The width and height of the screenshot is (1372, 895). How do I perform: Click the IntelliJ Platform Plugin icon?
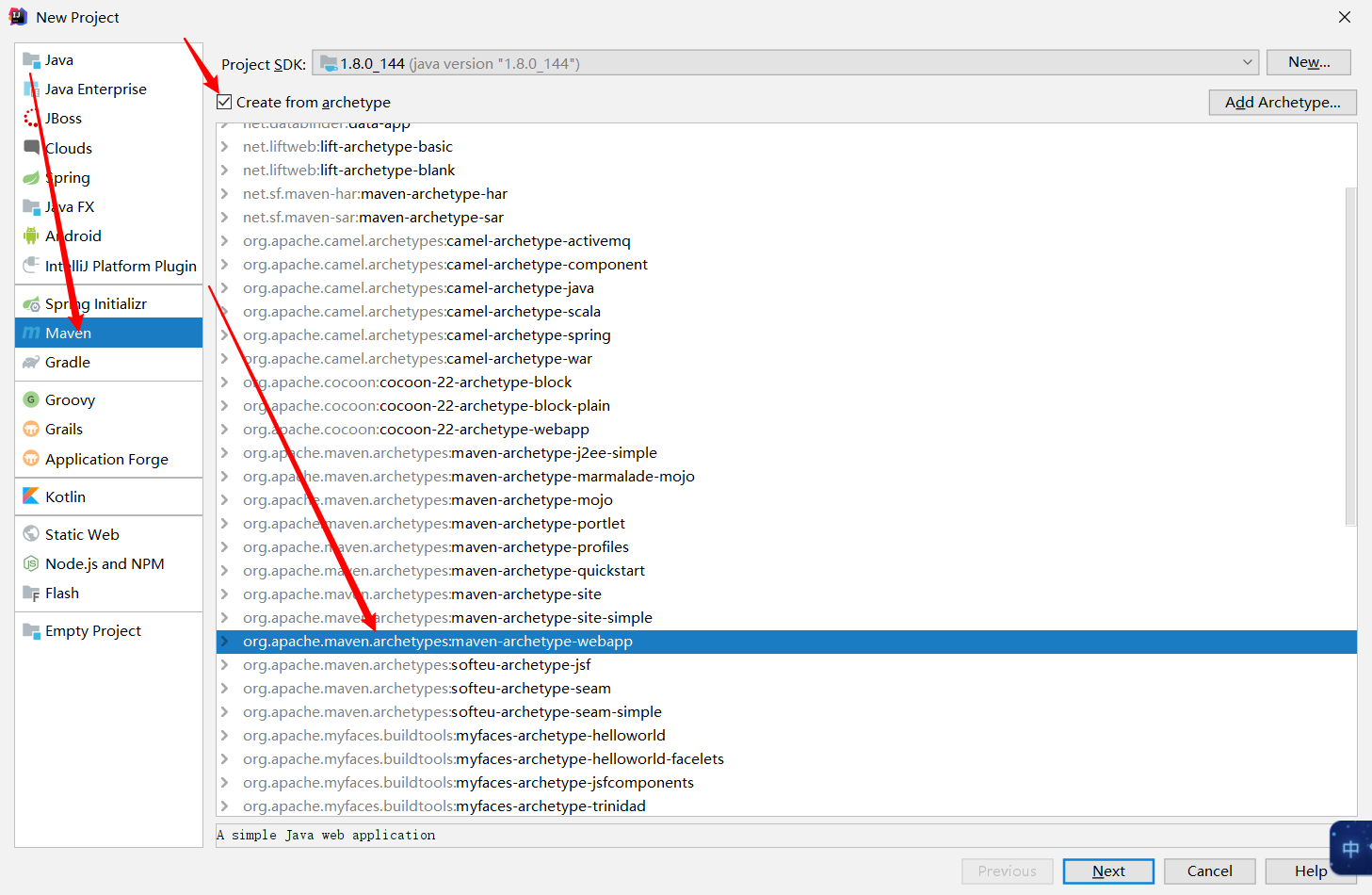(x=31, y=266)
